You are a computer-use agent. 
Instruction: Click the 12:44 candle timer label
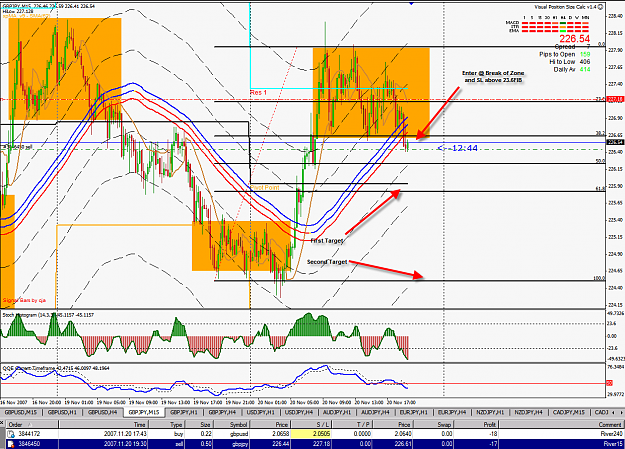458,148
